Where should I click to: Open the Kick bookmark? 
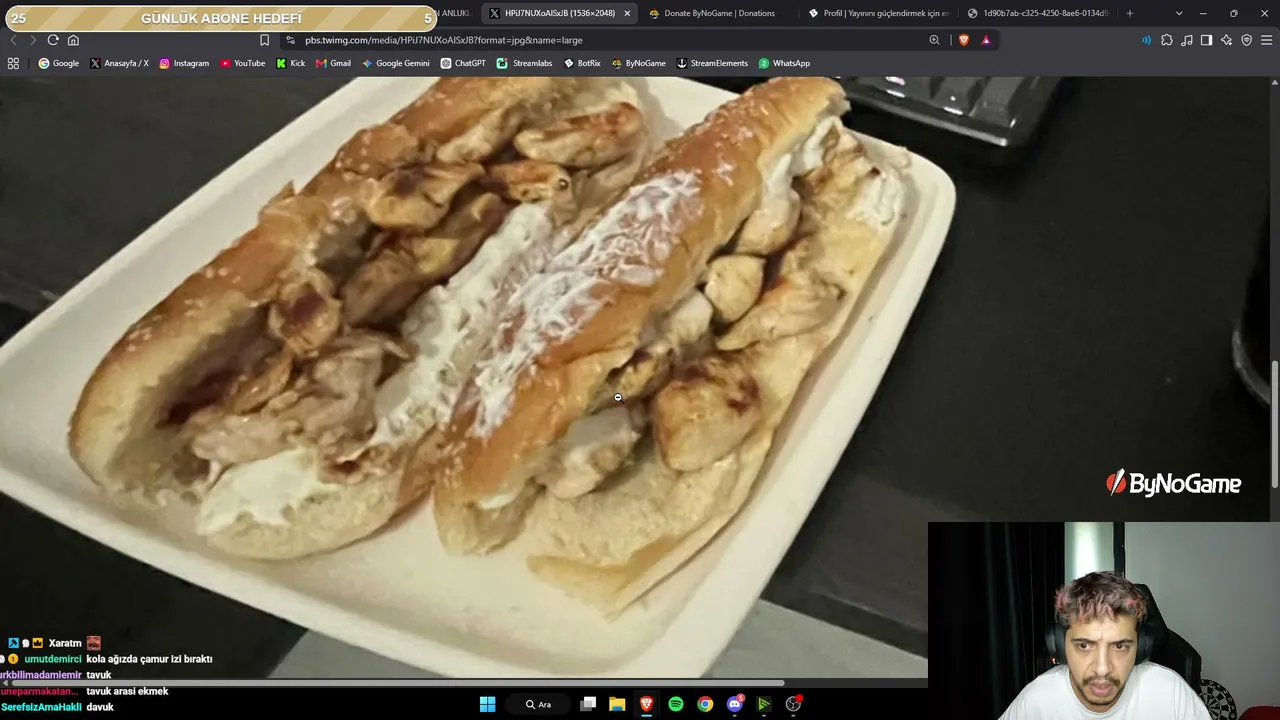(290, 63)
